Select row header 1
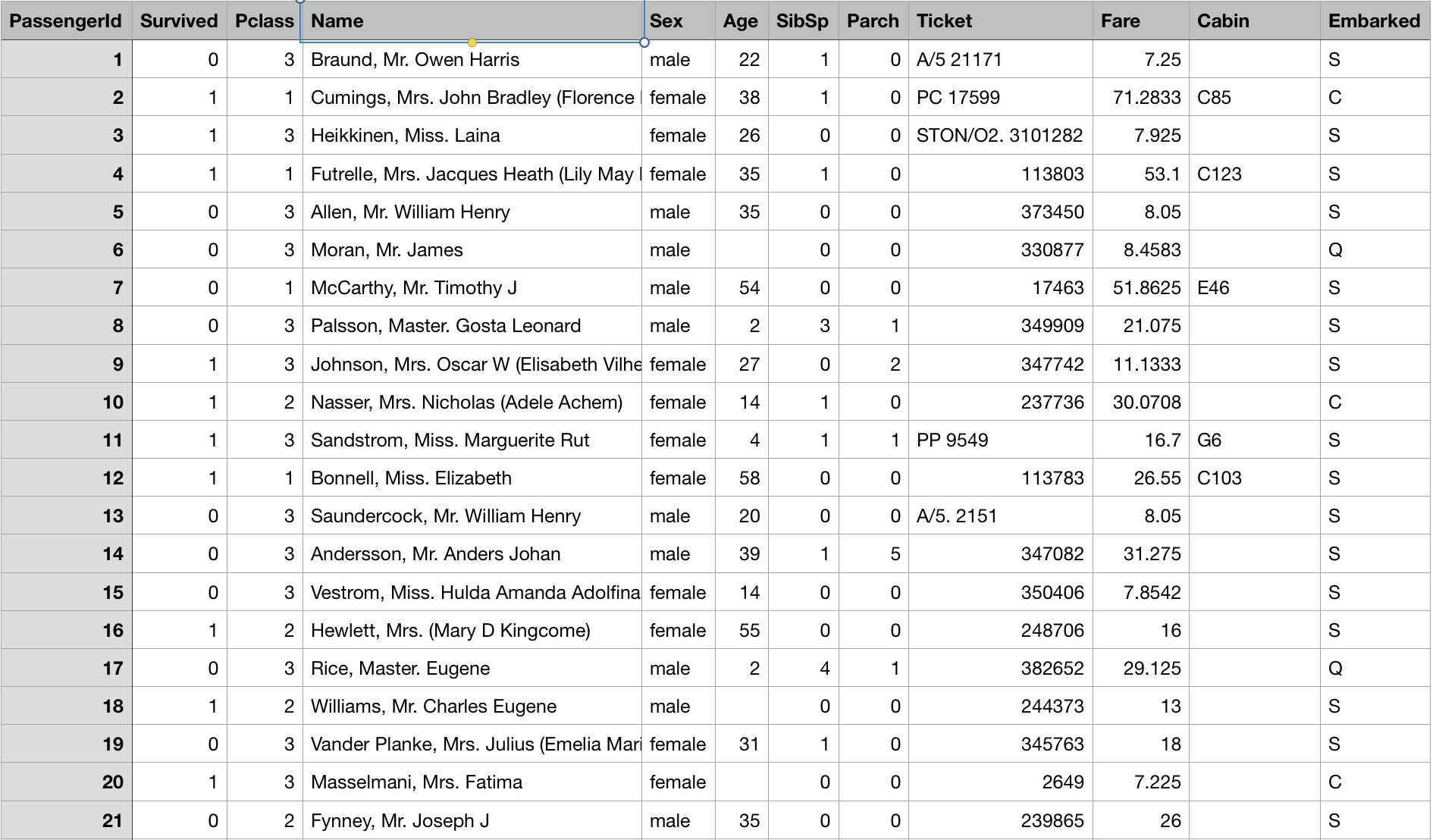 tap(66, 59)
